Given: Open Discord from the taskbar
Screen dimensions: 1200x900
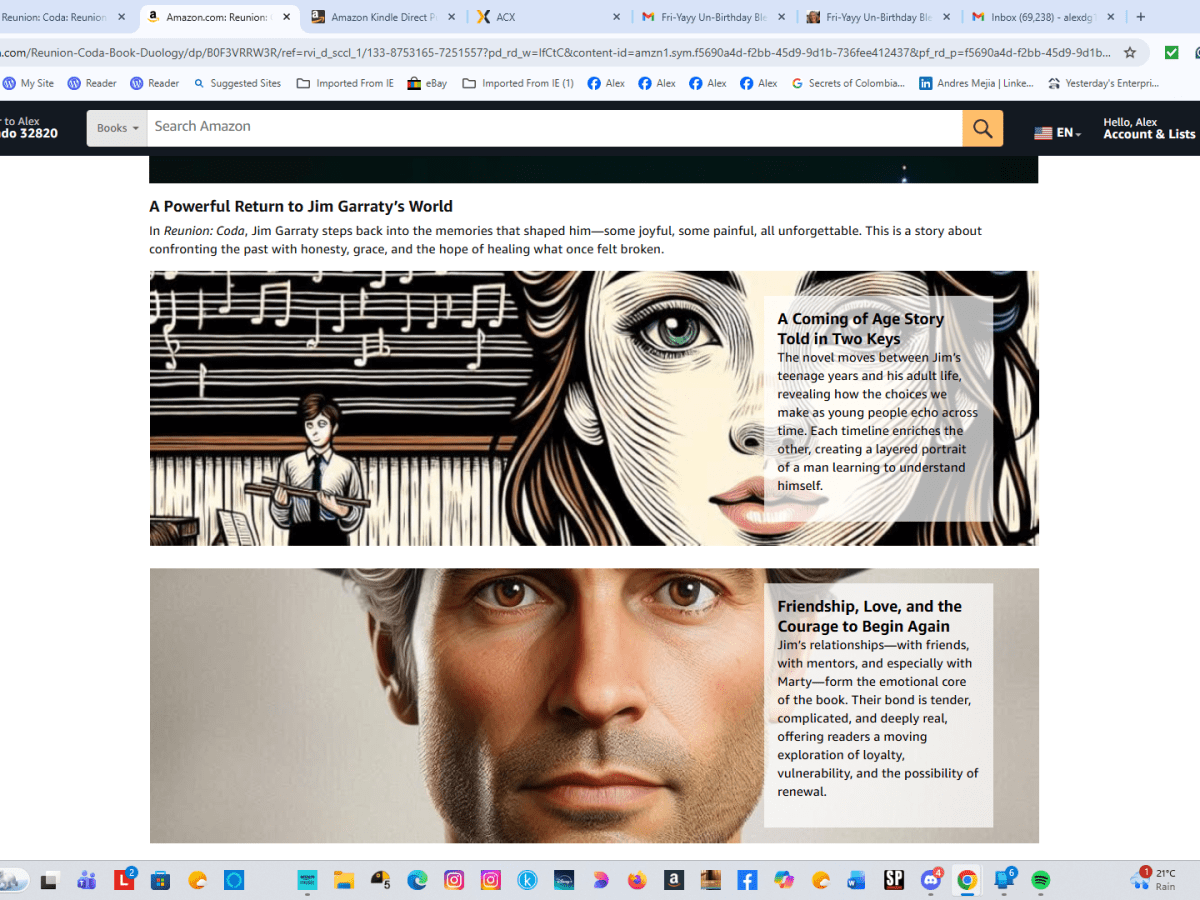Looking at the screenshot, I should click(x=931, y=880).
